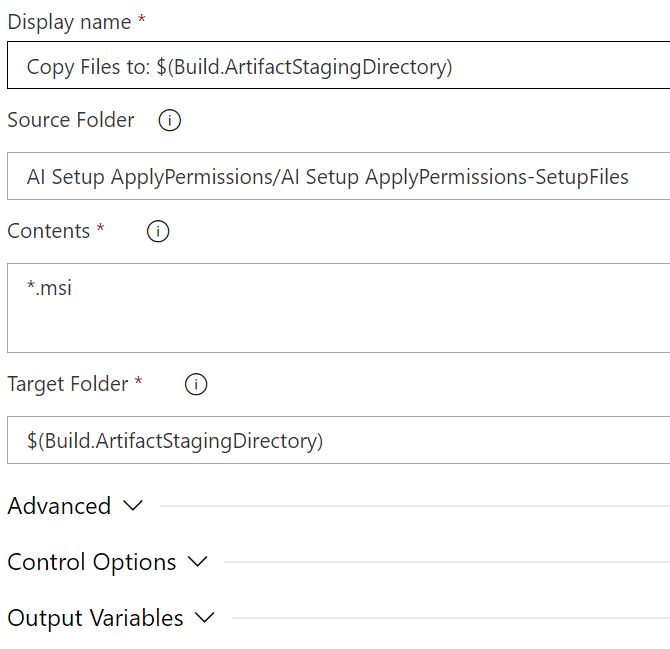The height and width of the screenshot is (649, 670).
Task: Click into the Display name field
Action: coord(338,65)
